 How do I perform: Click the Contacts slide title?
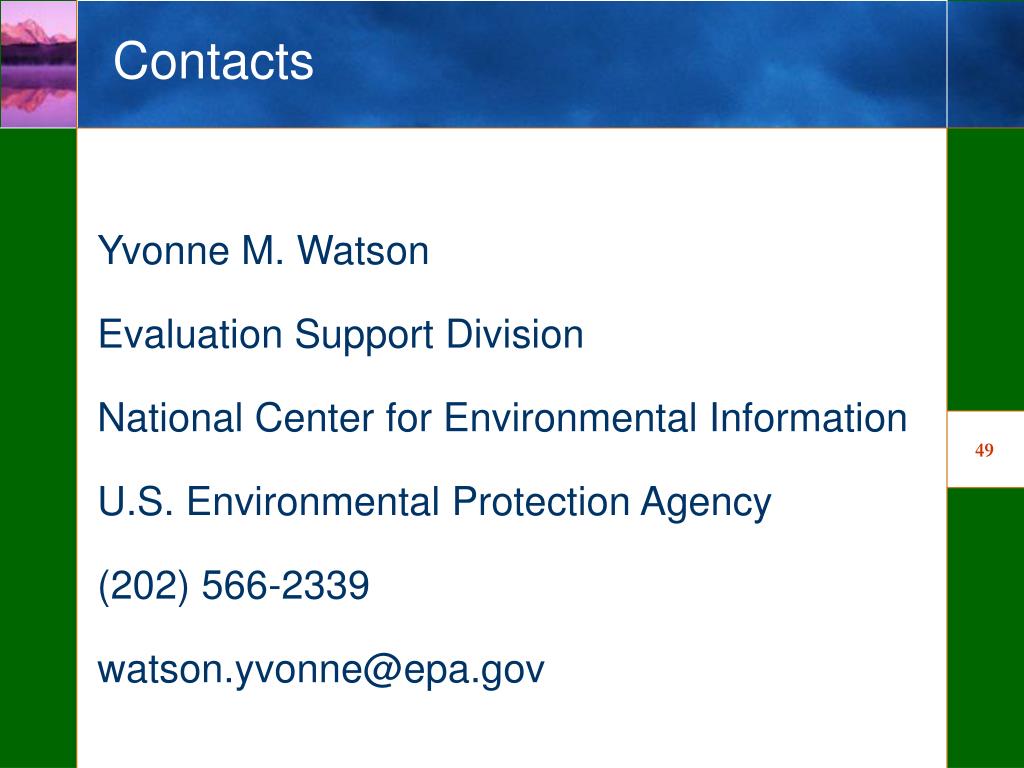click(214, 61)
